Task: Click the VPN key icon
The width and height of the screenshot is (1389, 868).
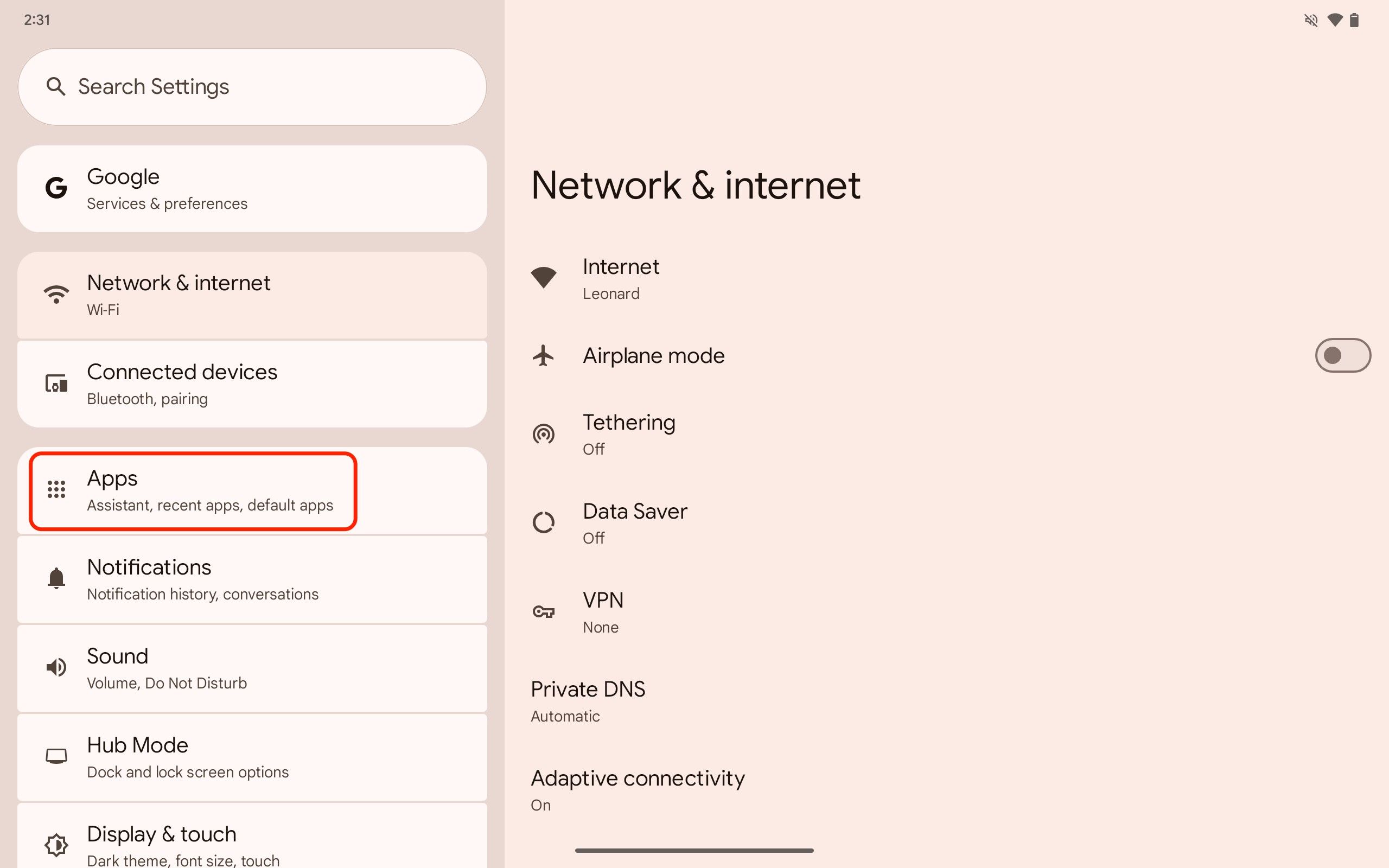Action: tap(545, 611)
